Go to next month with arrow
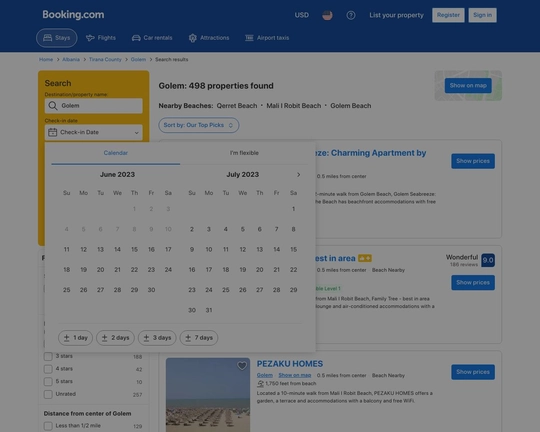 [298, 175]
